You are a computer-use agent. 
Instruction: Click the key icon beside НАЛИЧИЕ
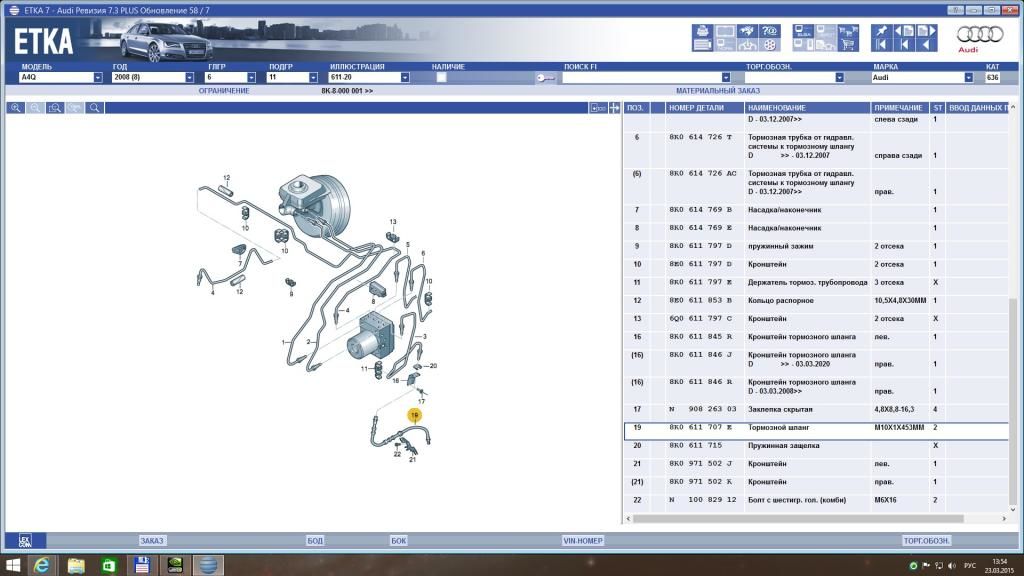(x=546, y=77)
